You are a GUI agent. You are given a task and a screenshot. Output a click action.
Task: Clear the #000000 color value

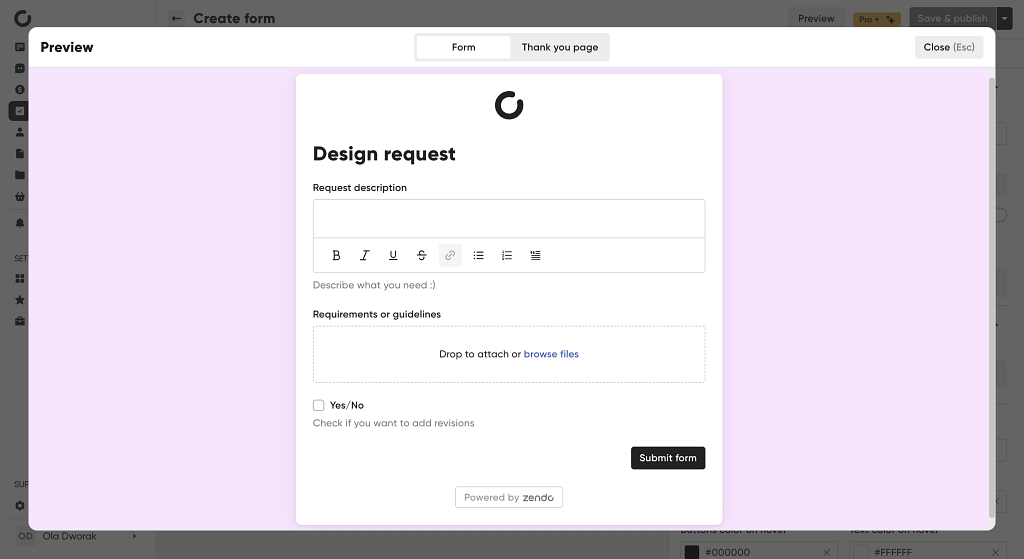pyautogui.click(x=826, y=552)
